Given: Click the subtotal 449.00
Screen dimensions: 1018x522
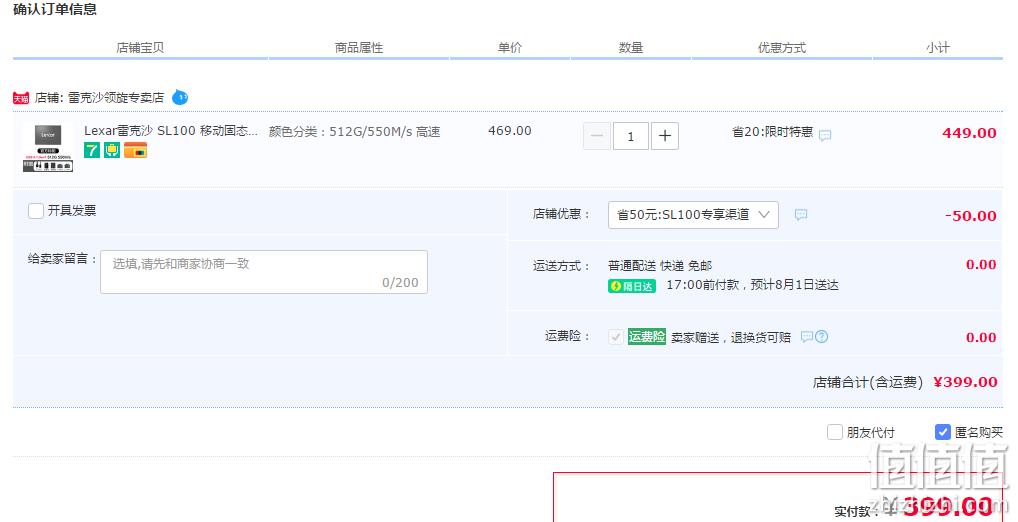Looking at the screenshot, I should point(969,133).
